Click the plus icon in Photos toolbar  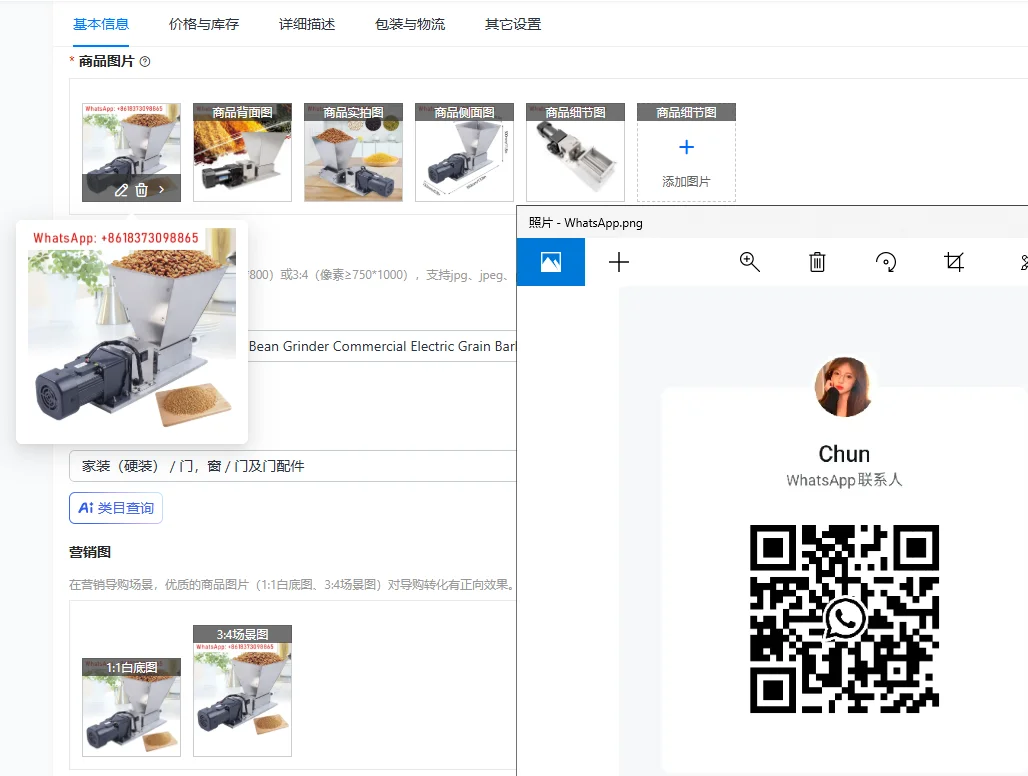[x=619, y=262]
